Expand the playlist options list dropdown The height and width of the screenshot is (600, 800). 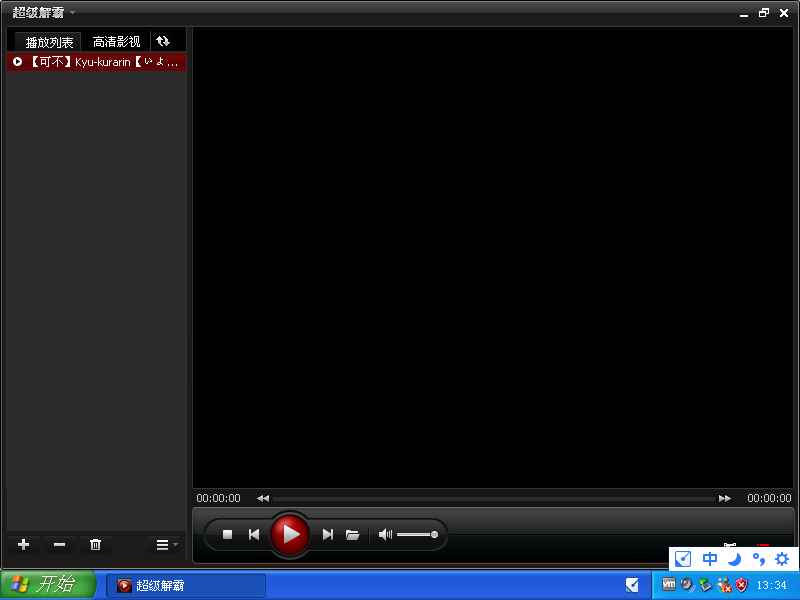[x=166, y=545]
